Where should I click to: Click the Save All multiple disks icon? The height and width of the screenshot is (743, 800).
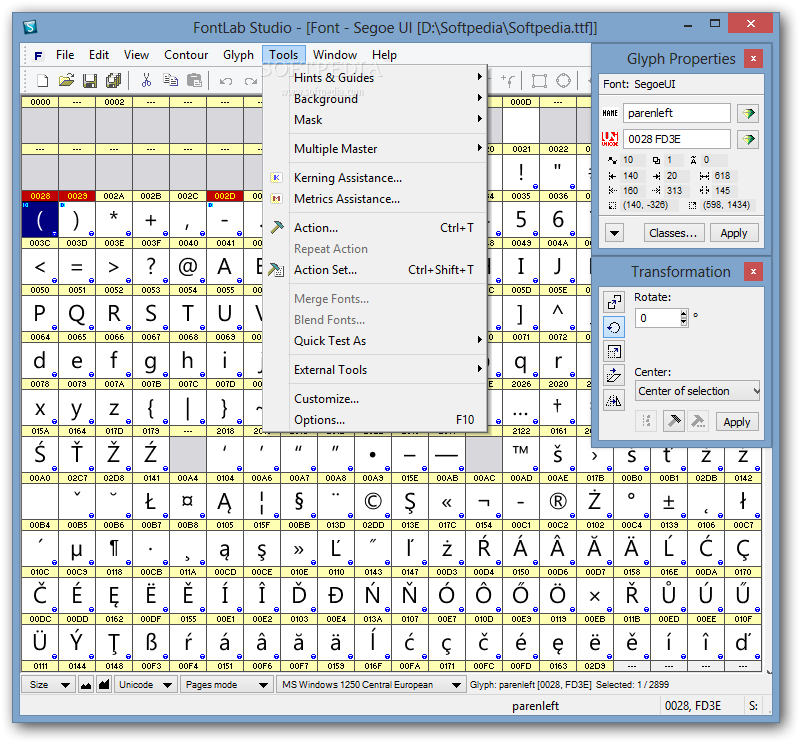pos(113,81)
